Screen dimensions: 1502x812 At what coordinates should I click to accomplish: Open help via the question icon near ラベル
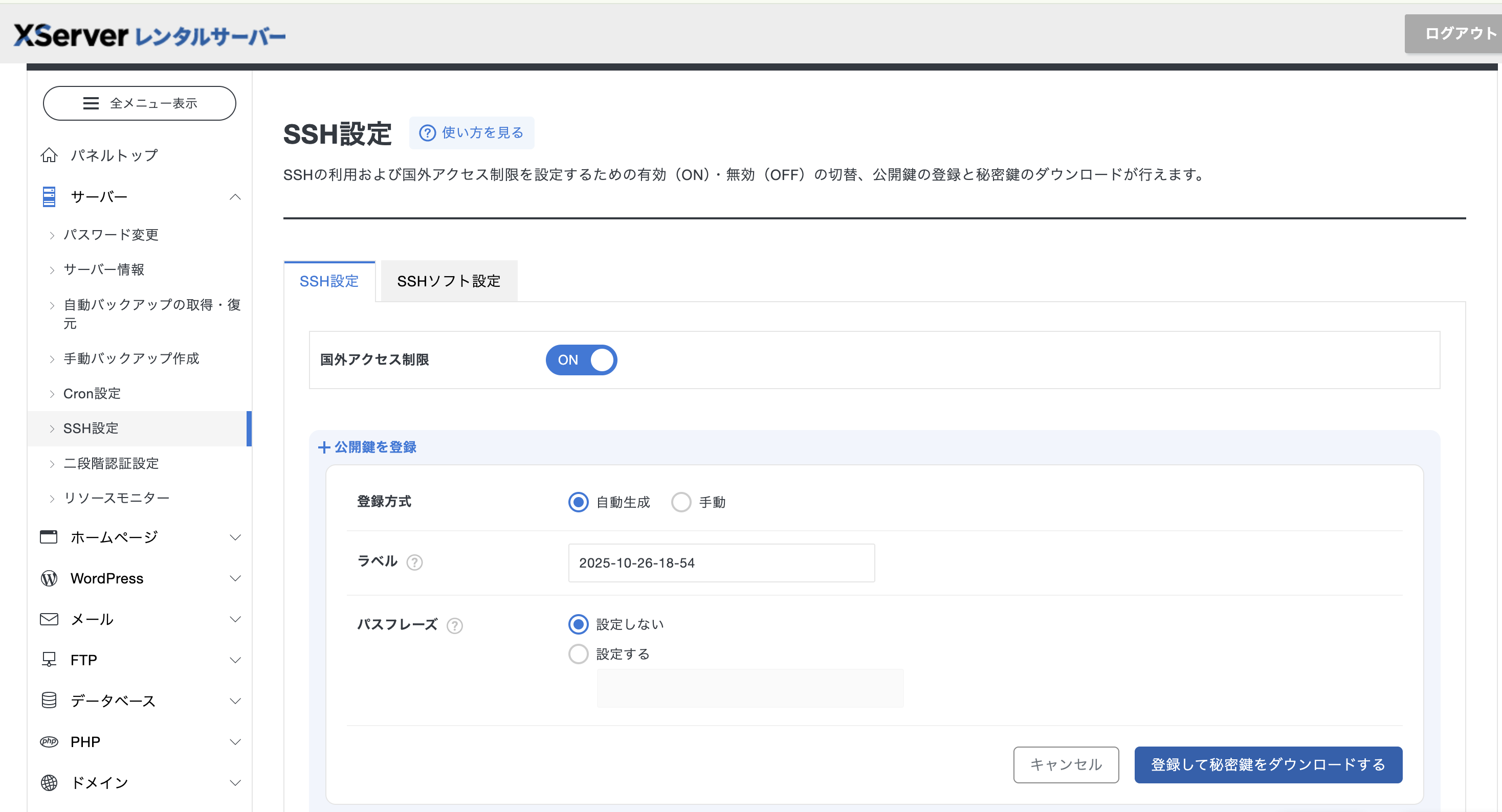(415, 562)
